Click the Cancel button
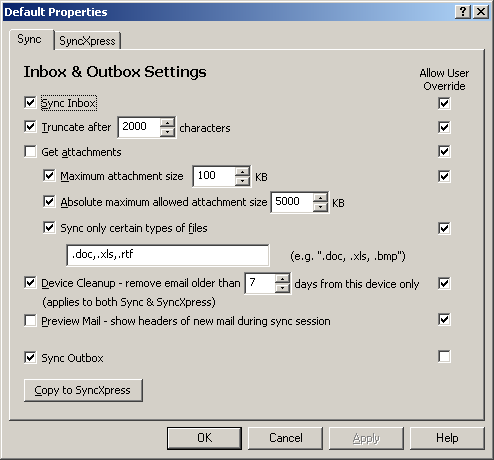Image resolution: width=494 pixels, height=460 pixels. click(x=286, y=438)
